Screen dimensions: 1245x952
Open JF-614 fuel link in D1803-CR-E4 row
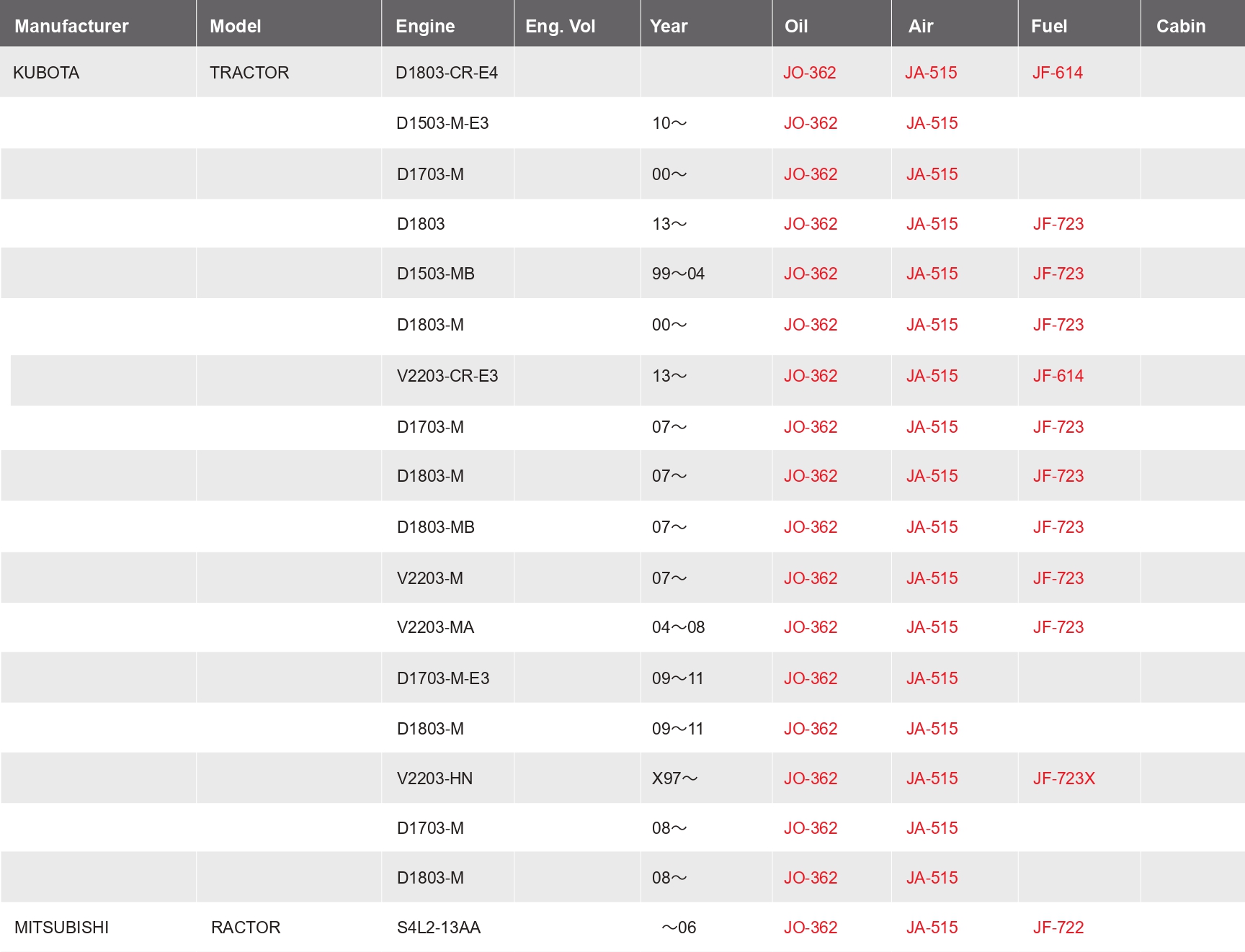click(1057, 73)
